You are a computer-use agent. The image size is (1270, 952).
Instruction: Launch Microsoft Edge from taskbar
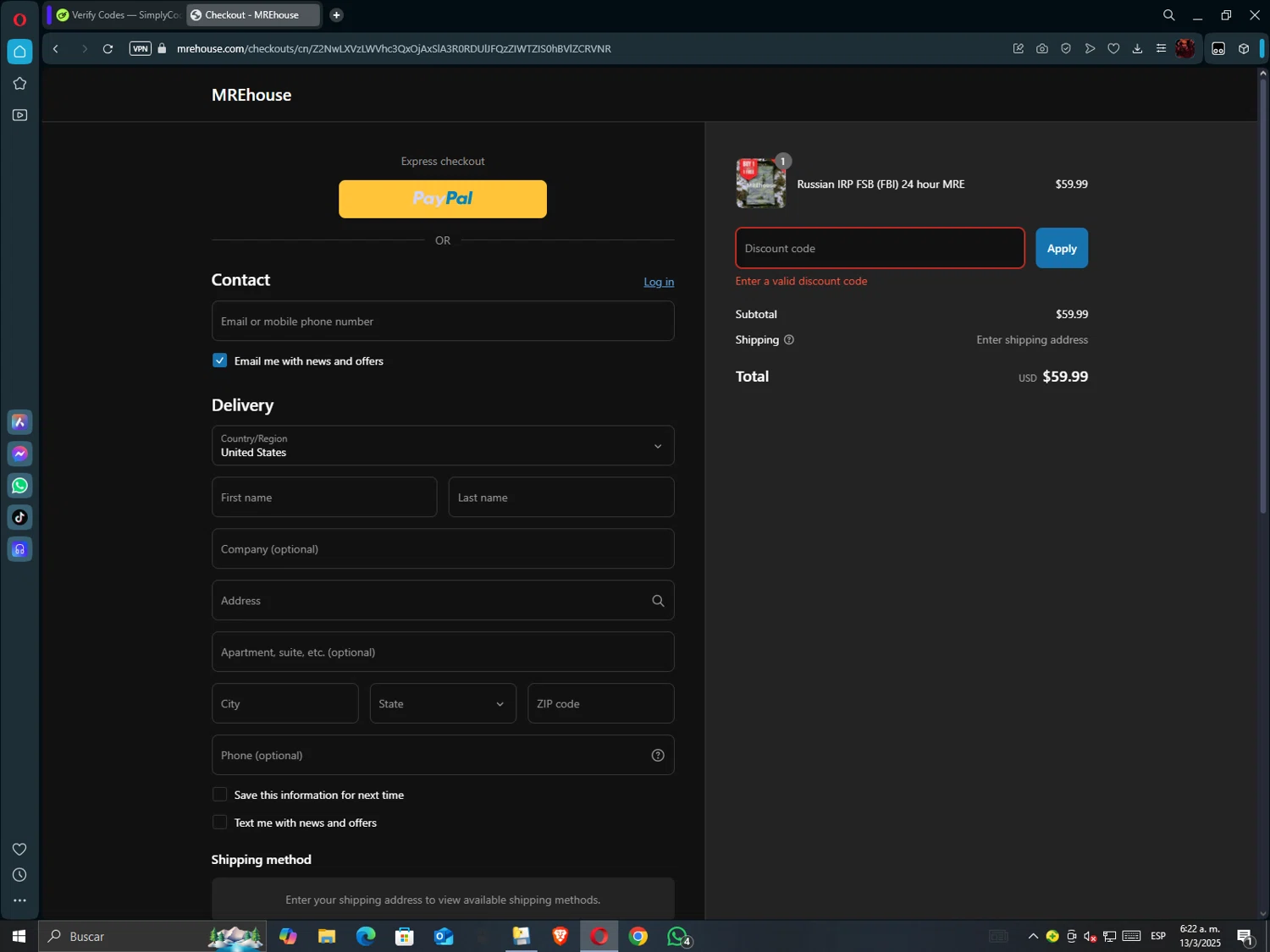(x=366, y=936)
